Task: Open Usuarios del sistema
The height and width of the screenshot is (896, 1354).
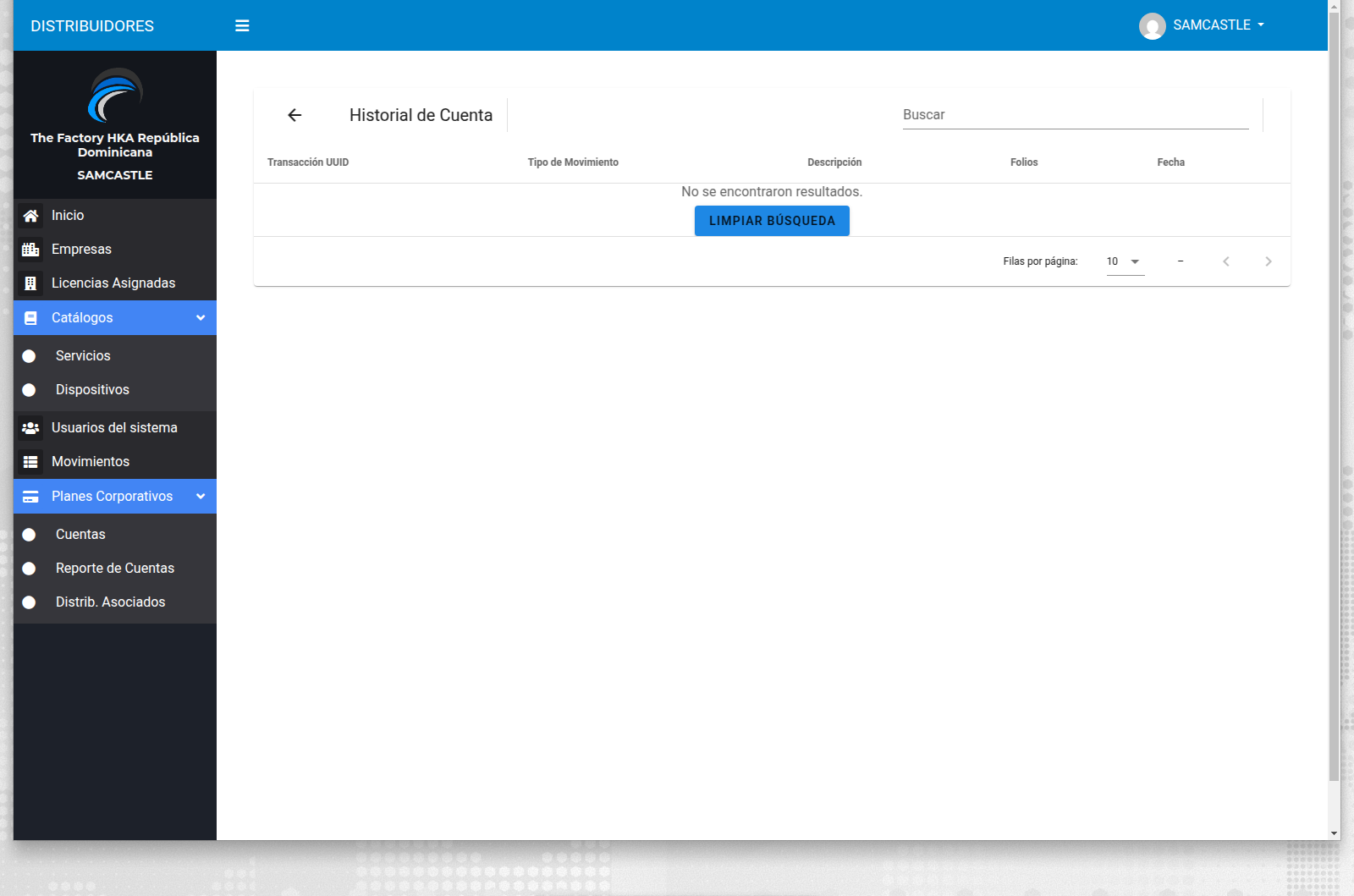Action: pos(115,428)
